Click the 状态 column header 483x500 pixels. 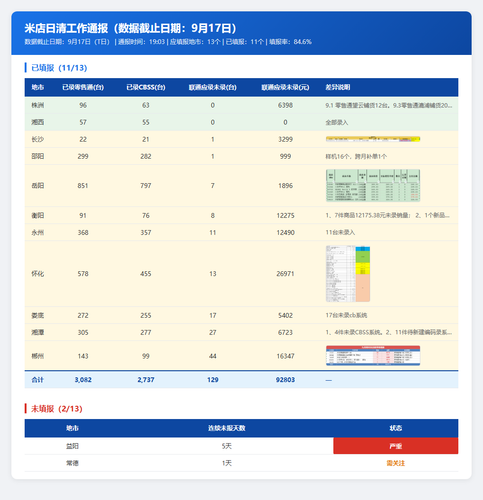pyautogui.click(x=396, y=428)
